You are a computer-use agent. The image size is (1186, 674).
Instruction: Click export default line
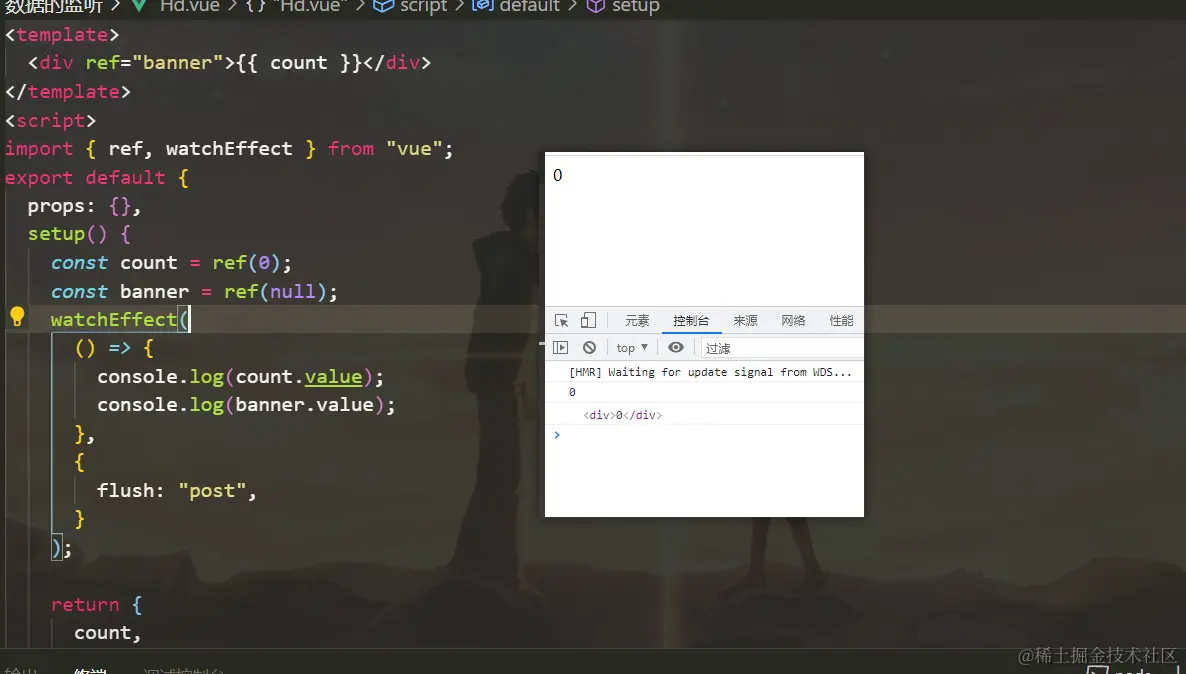[x=96, y=178]
